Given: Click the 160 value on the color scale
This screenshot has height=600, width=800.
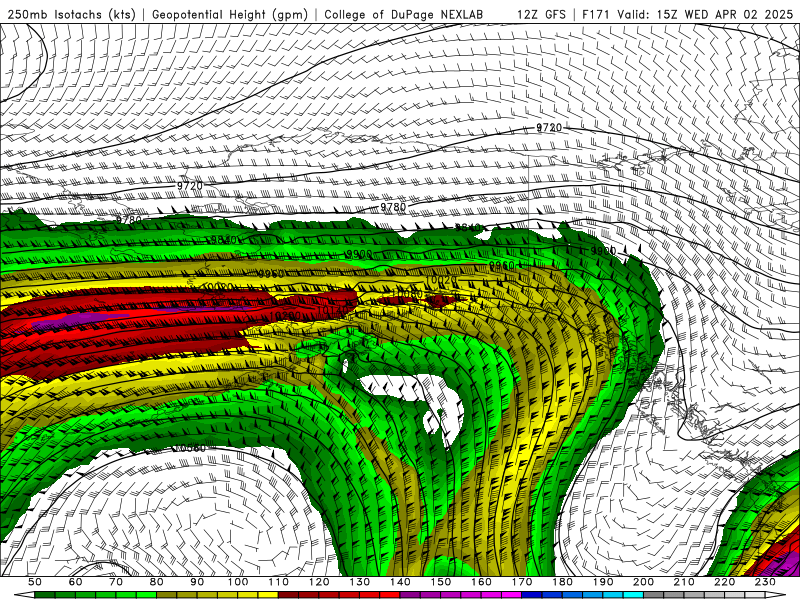Looking at the screenshot, I should click(x=481, y=582).
